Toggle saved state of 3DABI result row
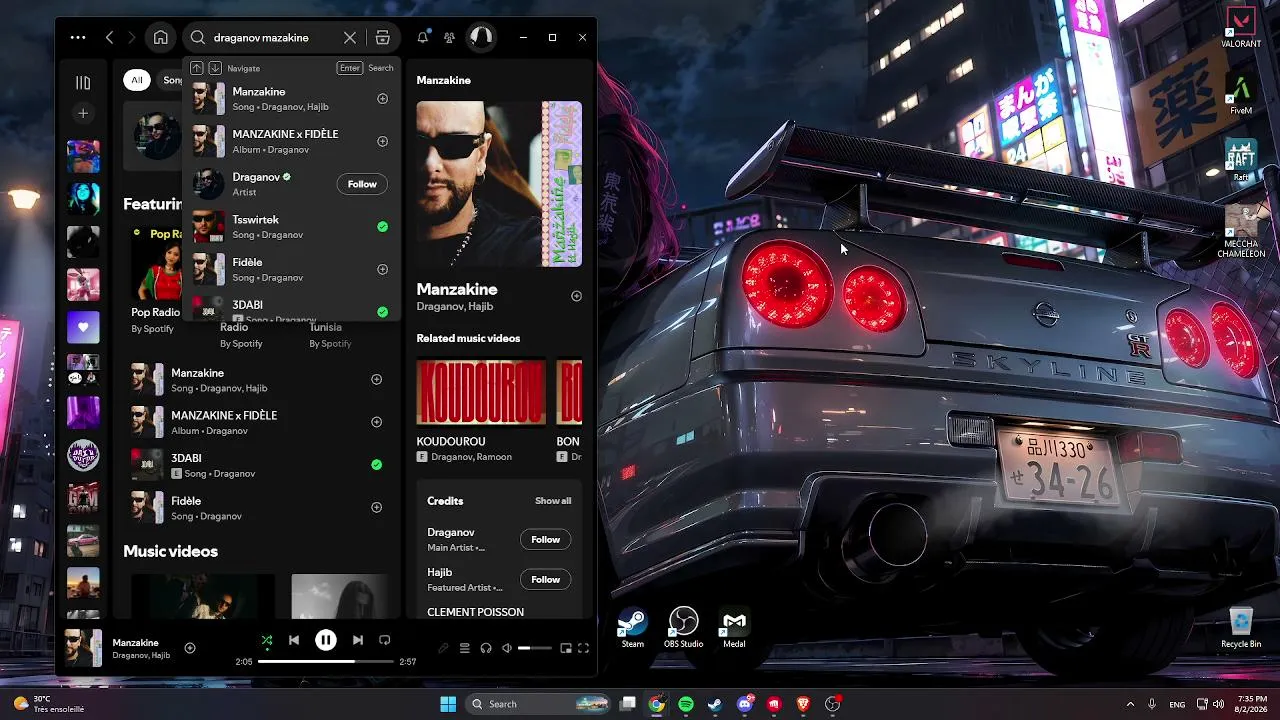 pyautogui.click(x=376, y=464)
